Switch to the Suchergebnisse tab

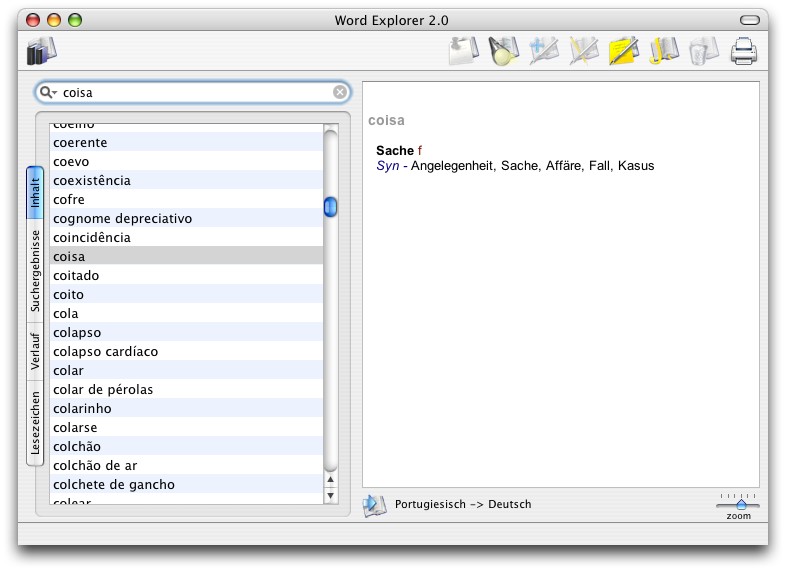[35, 271]
